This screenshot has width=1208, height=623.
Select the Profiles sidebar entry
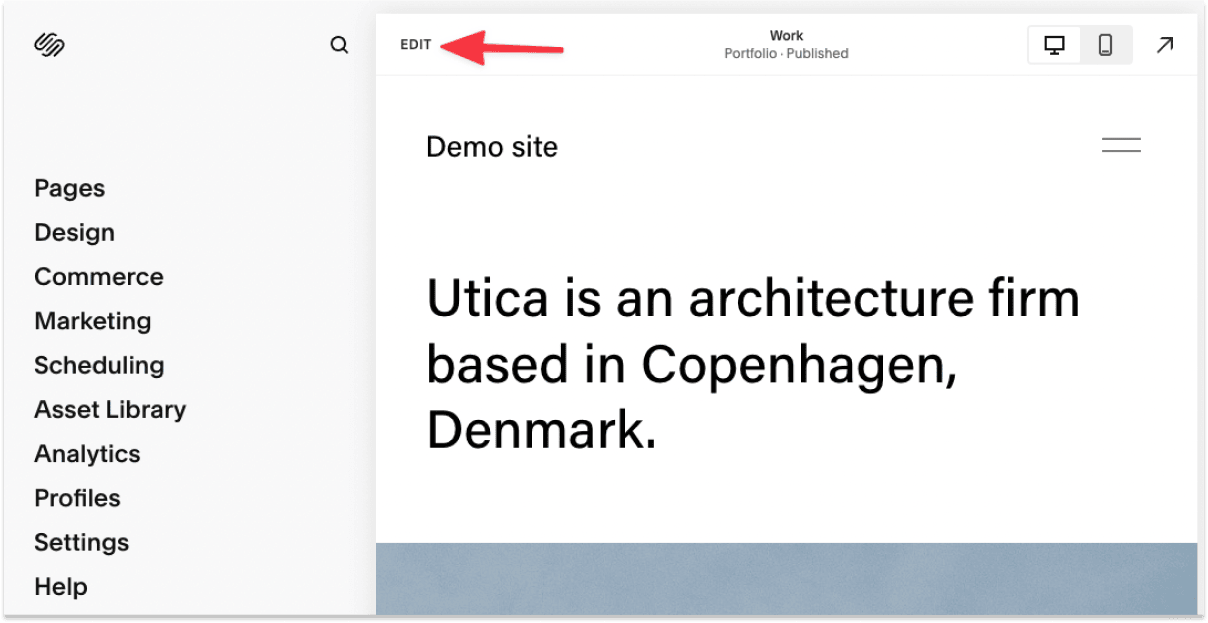[77, 498]
